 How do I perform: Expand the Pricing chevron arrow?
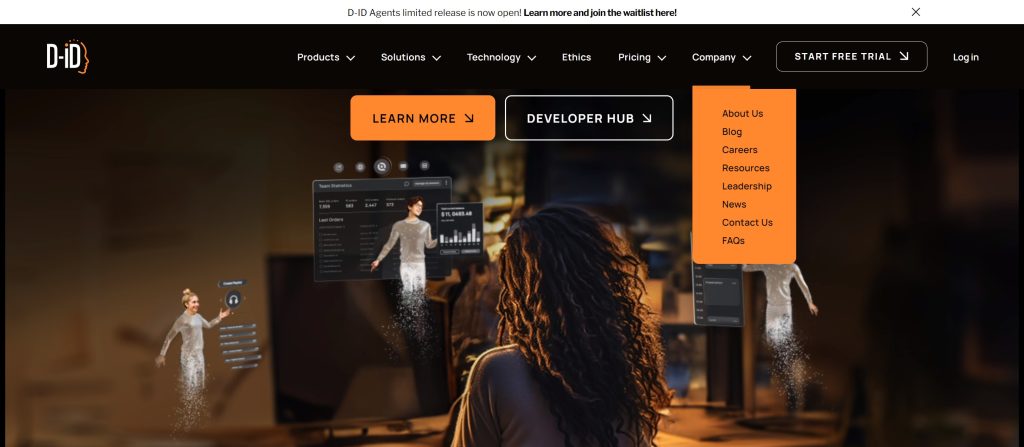pyautogui.click(x=662, y=58)
